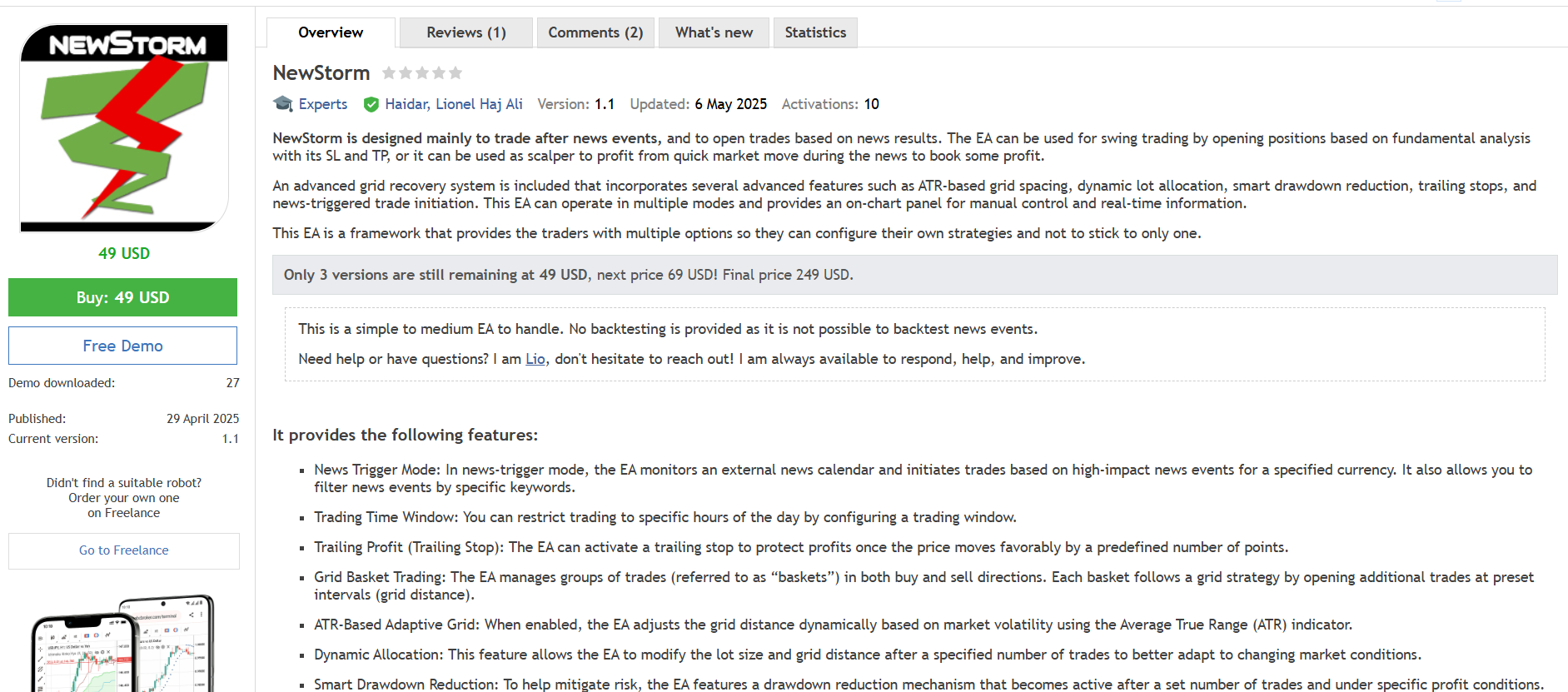This screenshot has width=1568, height=692.
Task: Click the Grid Basket Trading bullet text
Action: [x=923, y=585]
